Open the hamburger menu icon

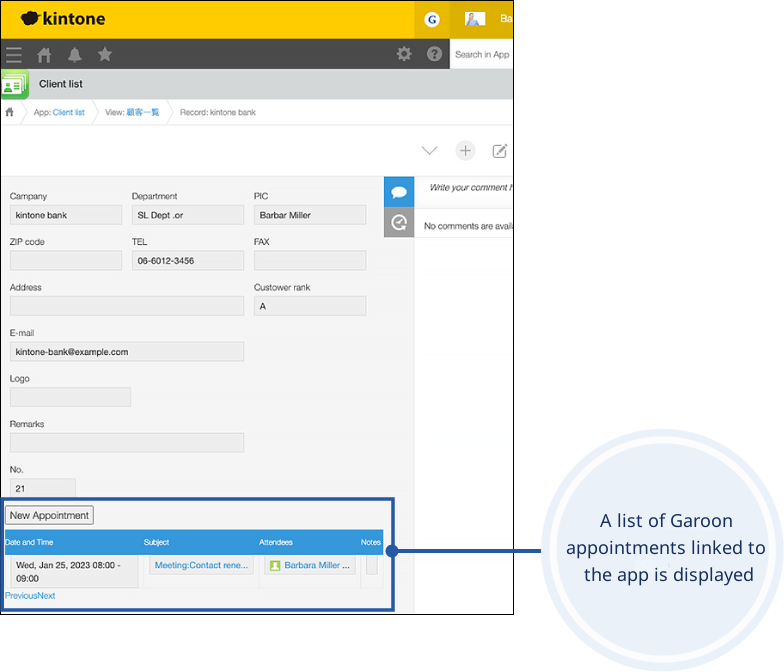coord(14,54)
